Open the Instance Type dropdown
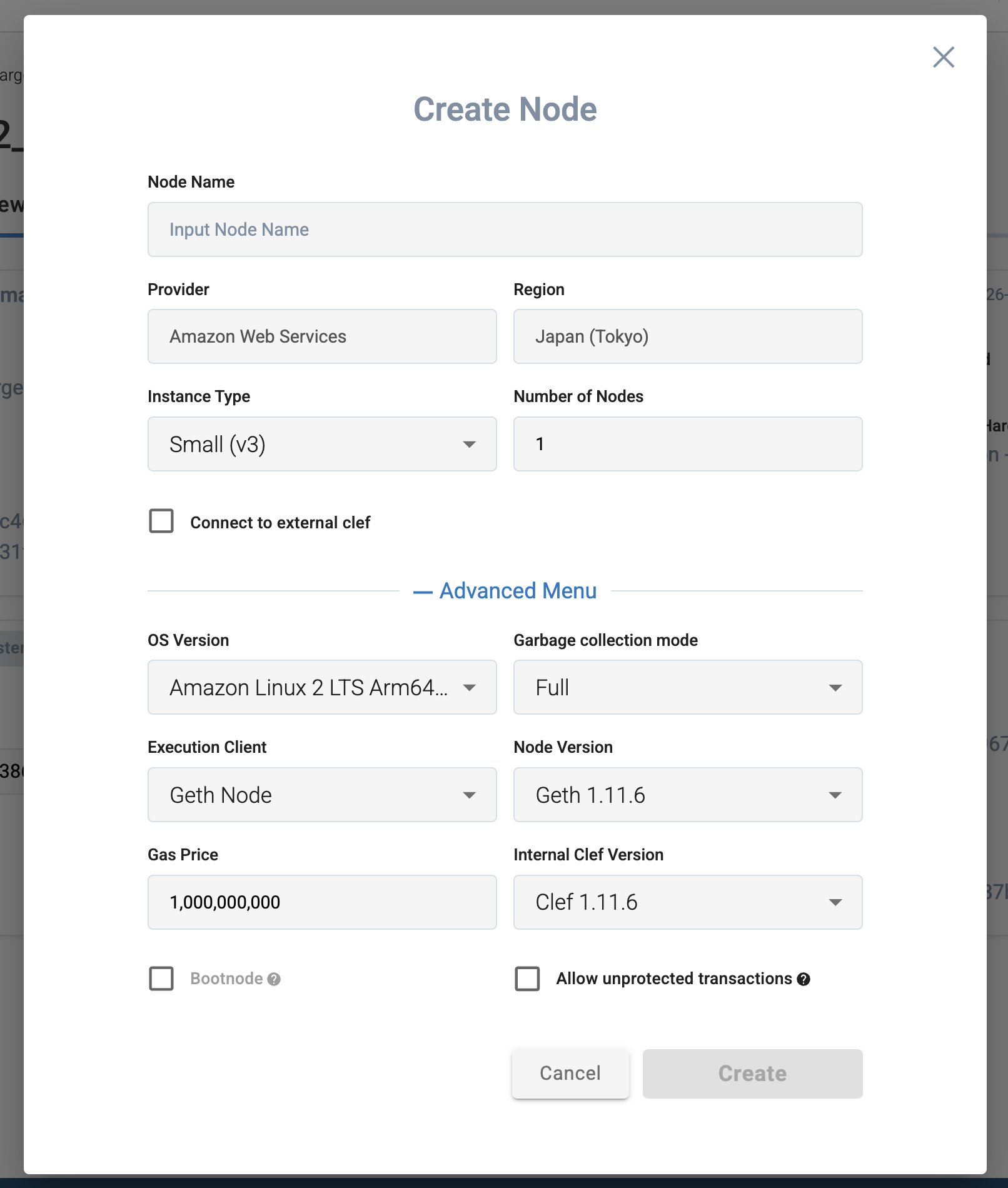 pyautogui.click(x=322, y=444)
